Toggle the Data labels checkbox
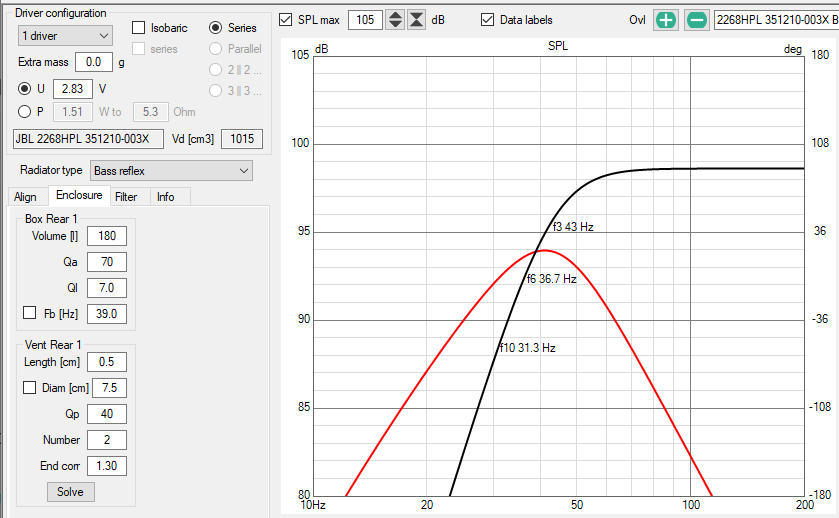 coord(487,20)
